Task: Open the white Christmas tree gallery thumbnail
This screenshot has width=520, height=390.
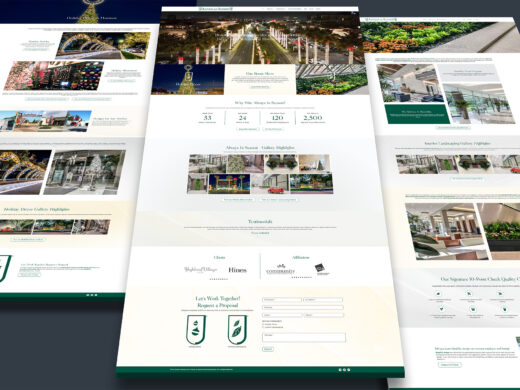Action: (246, 164)
